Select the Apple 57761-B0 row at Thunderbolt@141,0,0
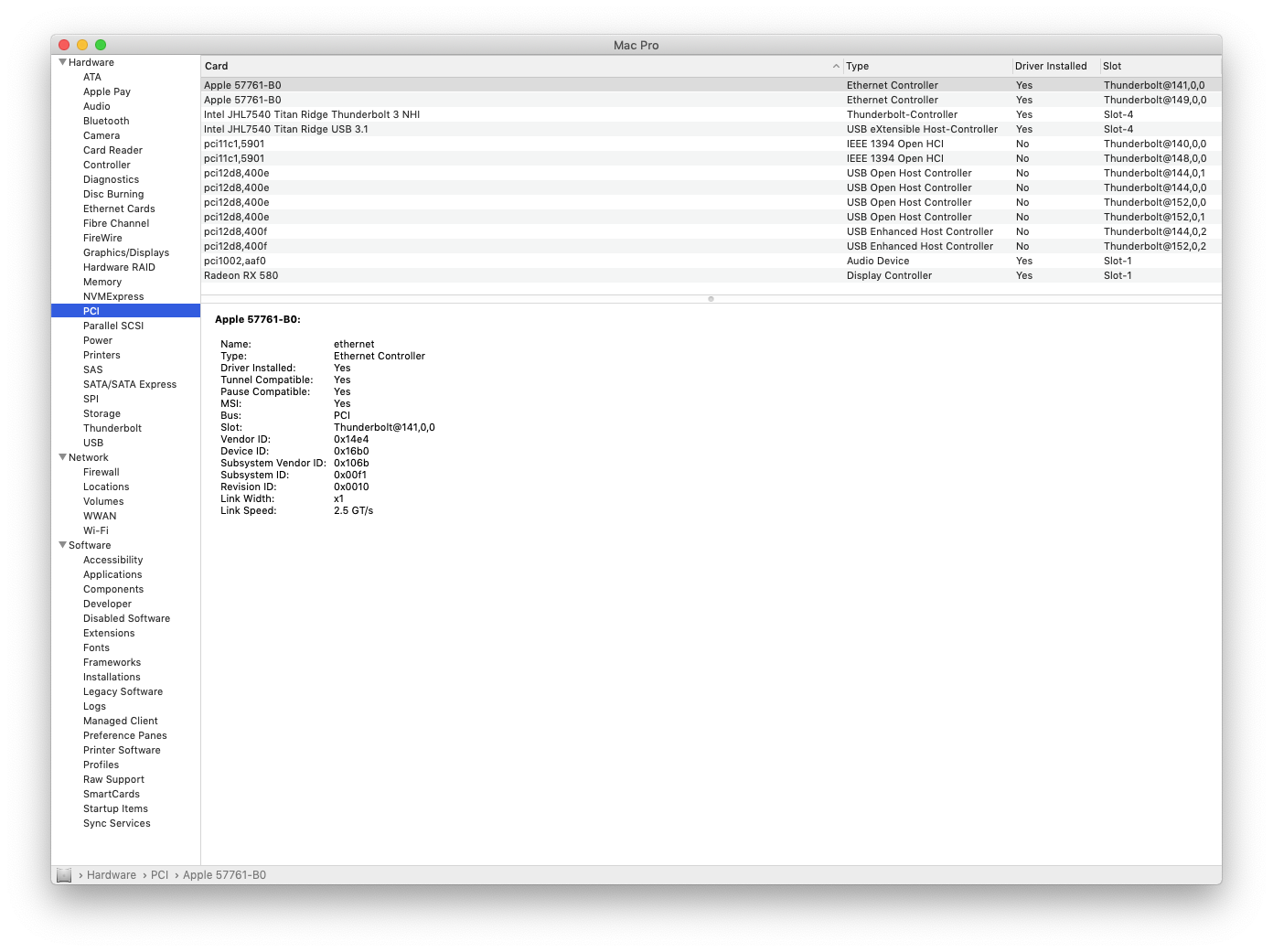The width and height of the screenshot is (1273, 952). point(711,85)
